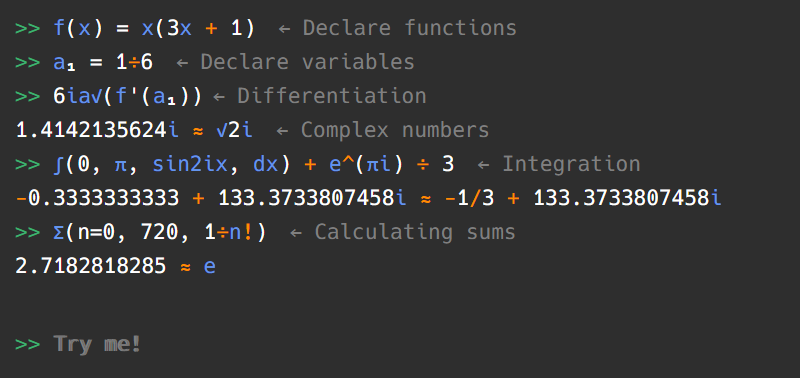The image size is (800, 378).
Task: Click the a₁ = 1÷6 variable declaration
Action: pos(103,62)
